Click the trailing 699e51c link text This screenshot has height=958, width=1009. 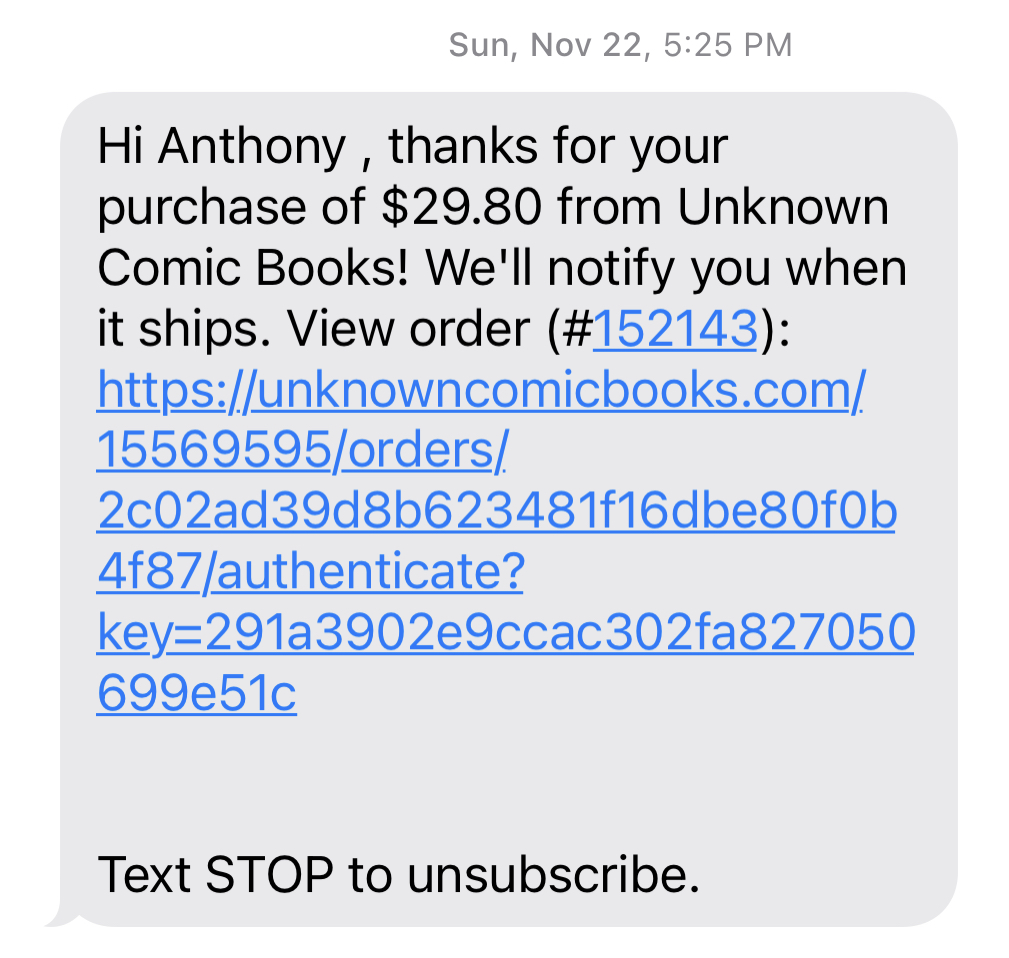(x=197, y=693)
